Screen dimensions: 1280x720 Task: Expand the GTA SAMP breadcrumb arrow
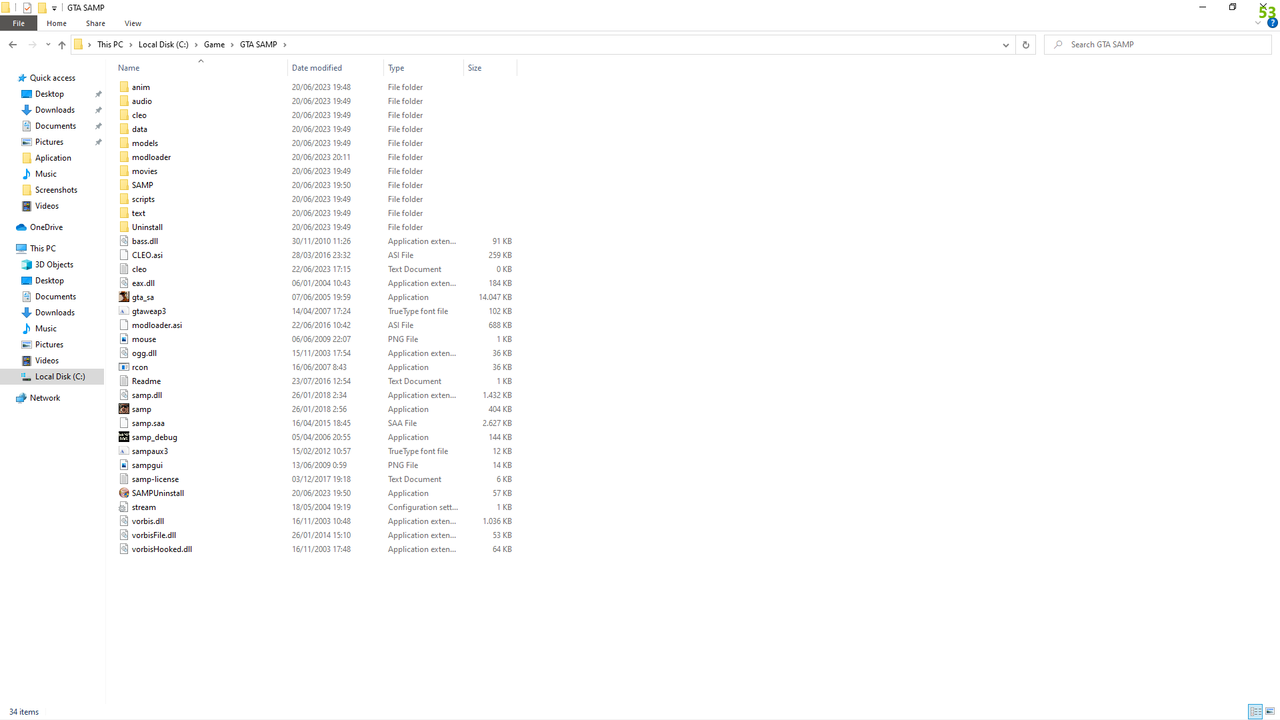285,45
